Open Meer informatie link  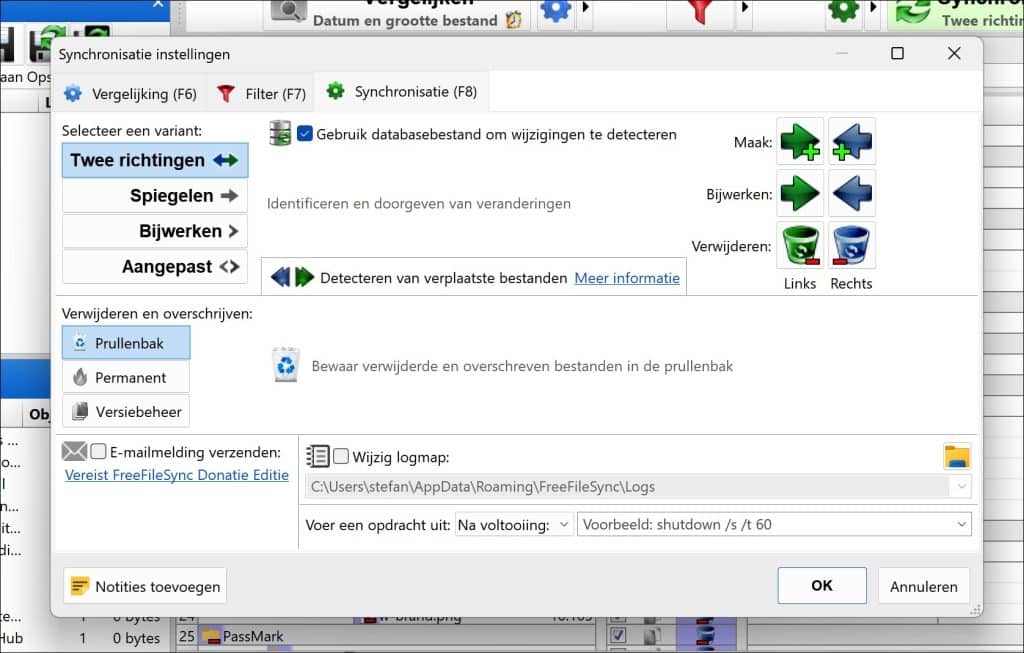pyautogui.click(x=627, y=278)
